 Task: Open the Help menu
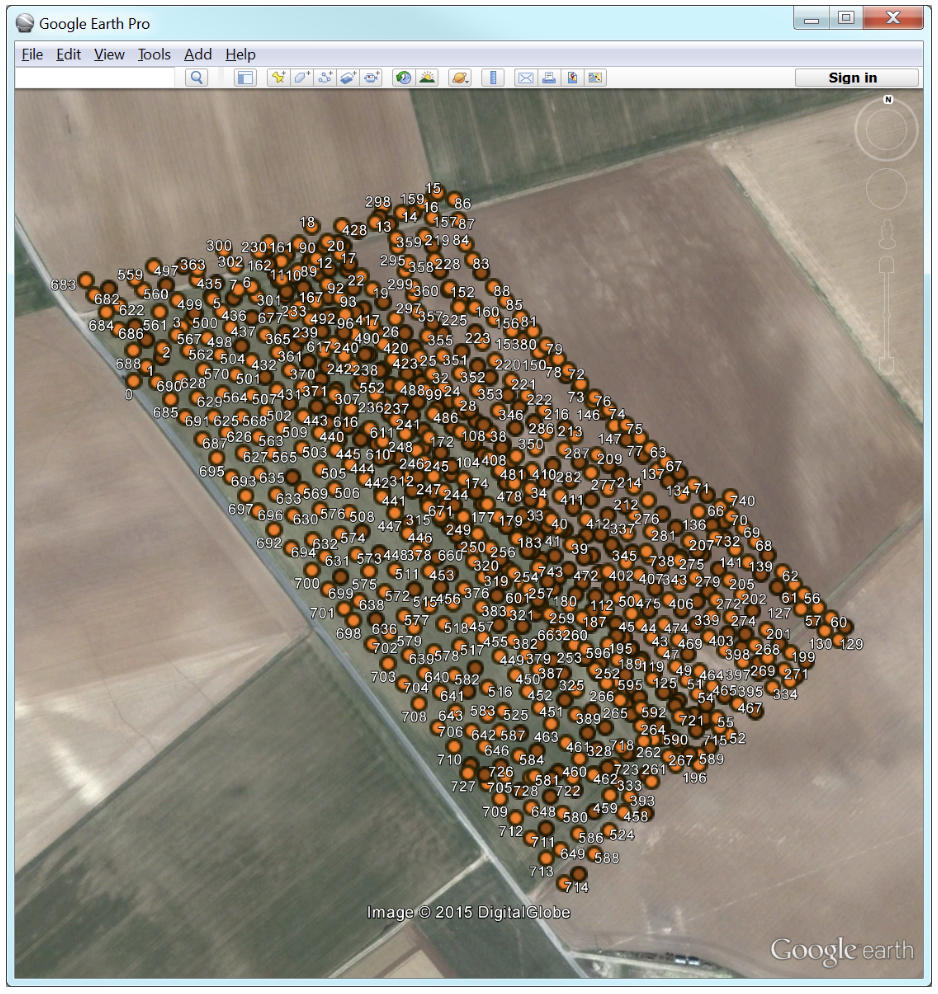tap(240, 55)
